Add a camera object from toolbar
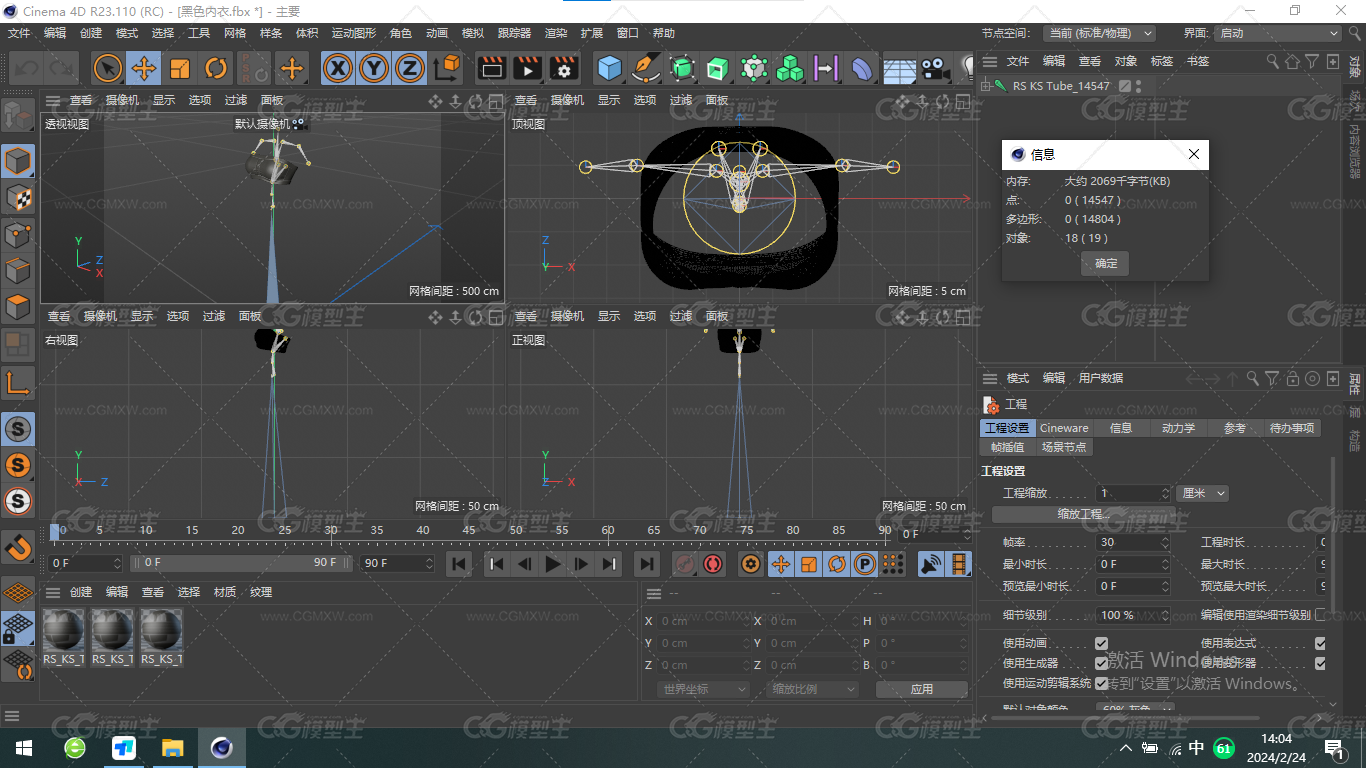The width and height of the screenshot is (1366, 768). (935, 68)
